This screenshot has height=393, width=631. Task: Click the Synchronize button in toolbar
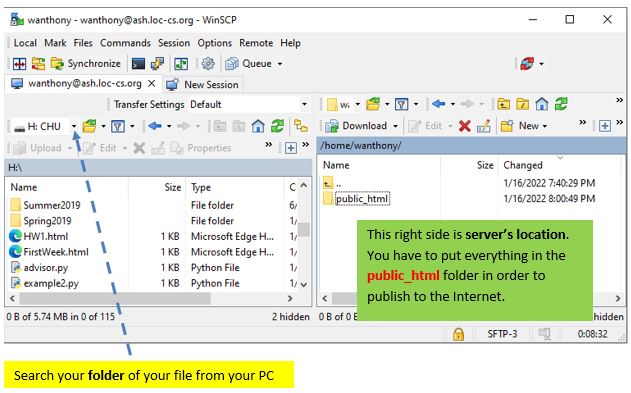click(x=86, y=64)
